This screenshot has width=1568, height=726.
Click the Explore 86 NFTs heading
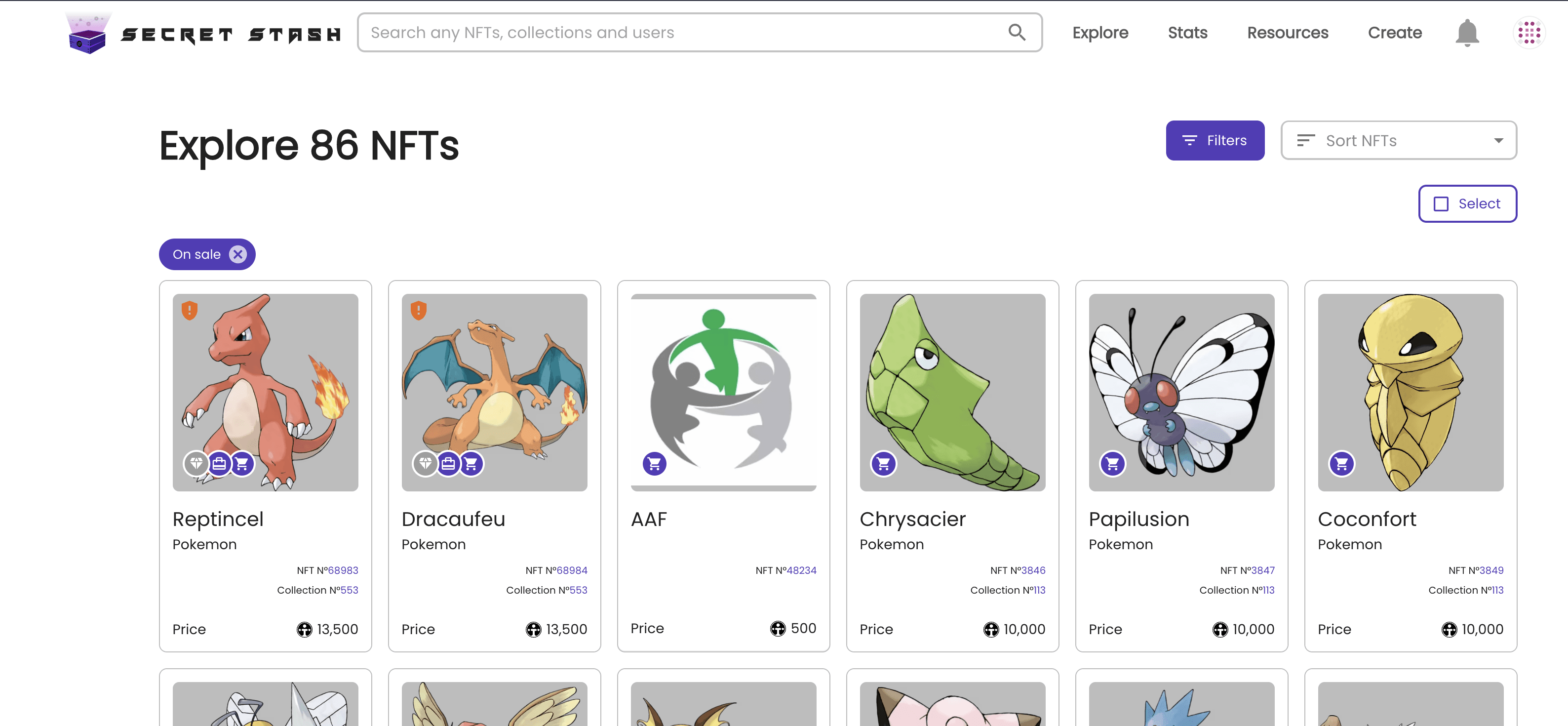click(309, 146)
